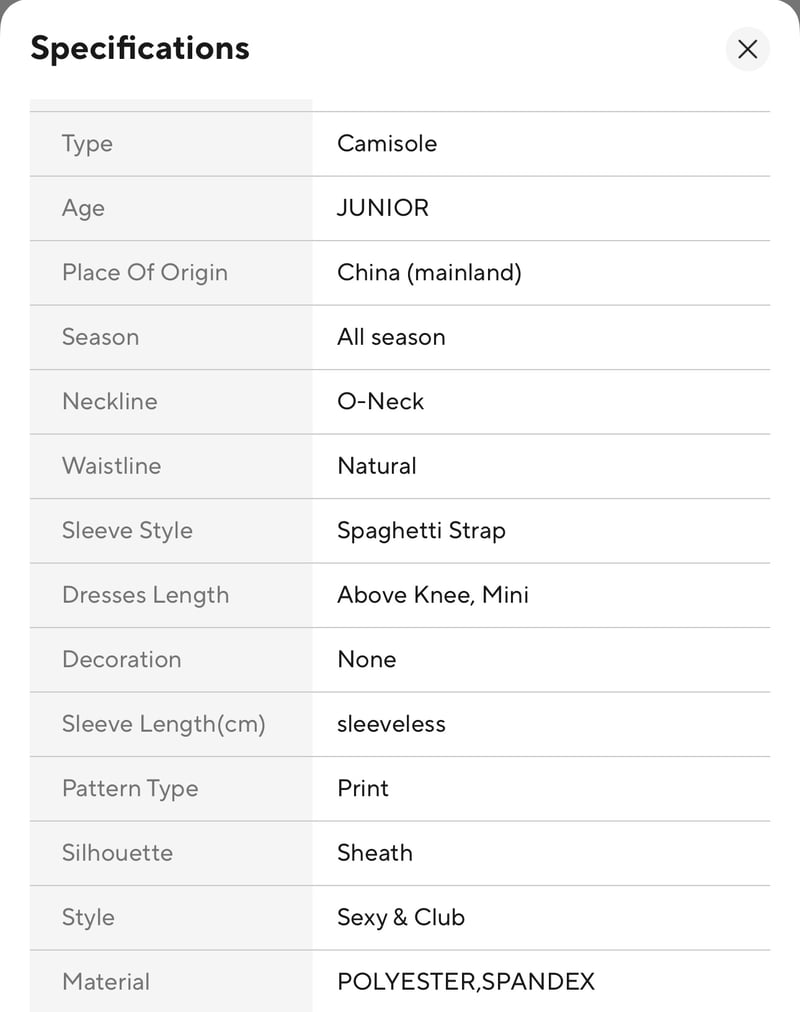The height and width of the screenshot is (1012, 800).
Task: Select the Camisole type value
Action: point(387,143)
